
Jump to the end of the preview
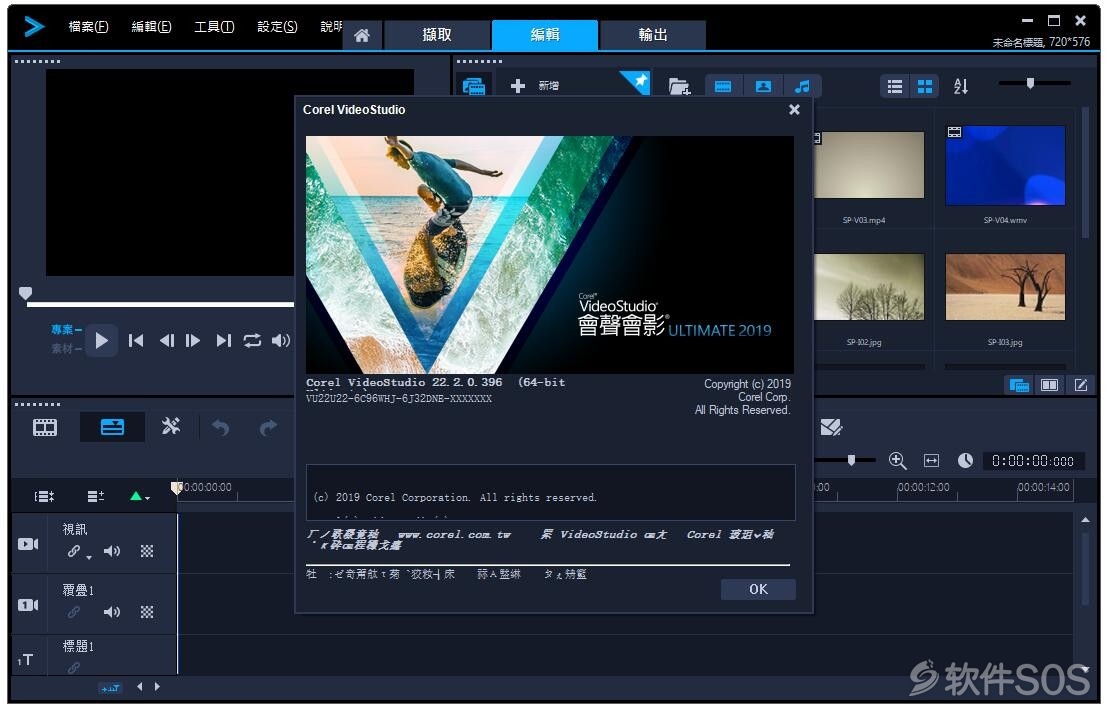223,341
